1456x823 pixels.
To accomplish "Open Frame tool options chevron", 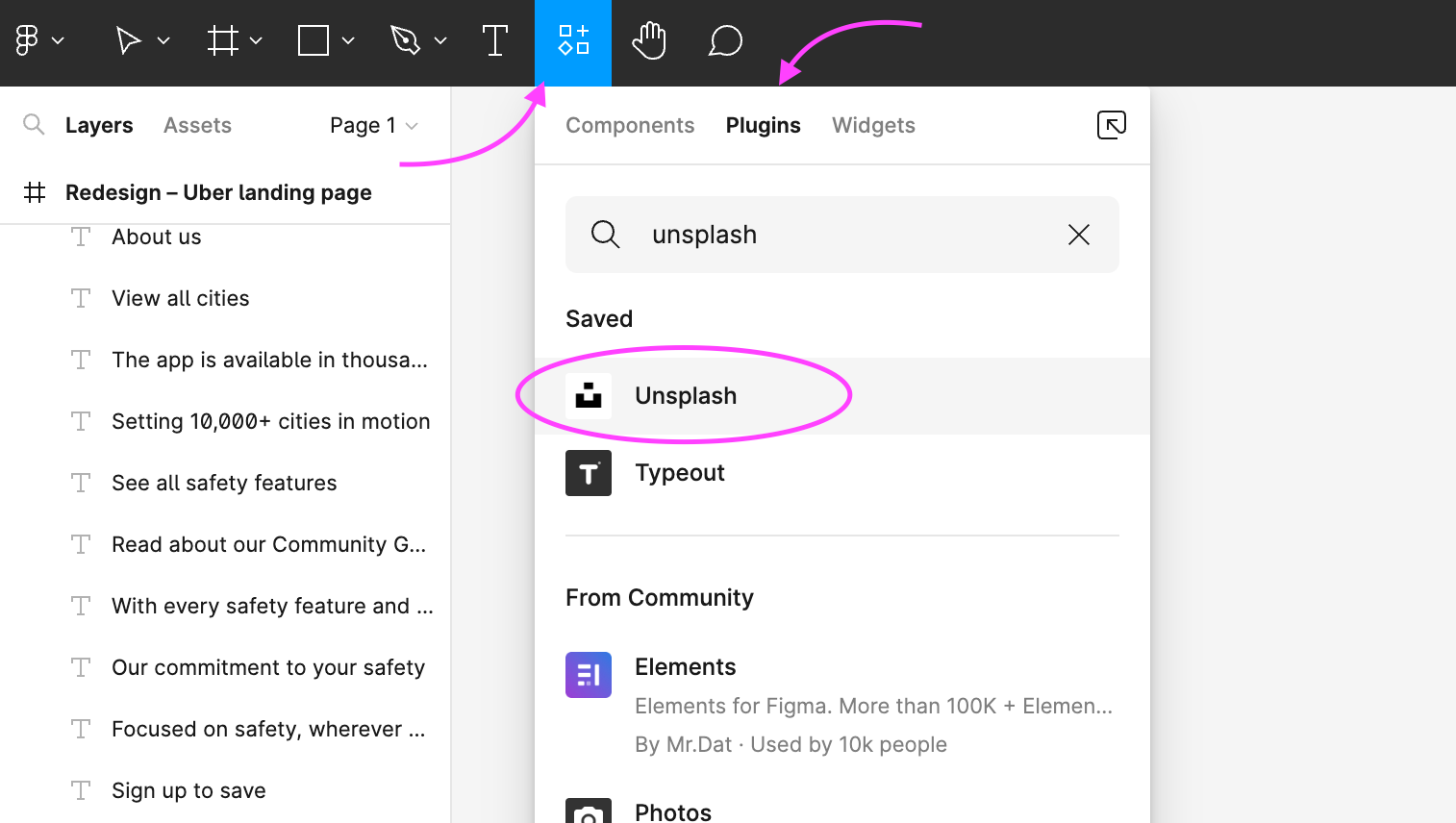I will tap(256, 40).
